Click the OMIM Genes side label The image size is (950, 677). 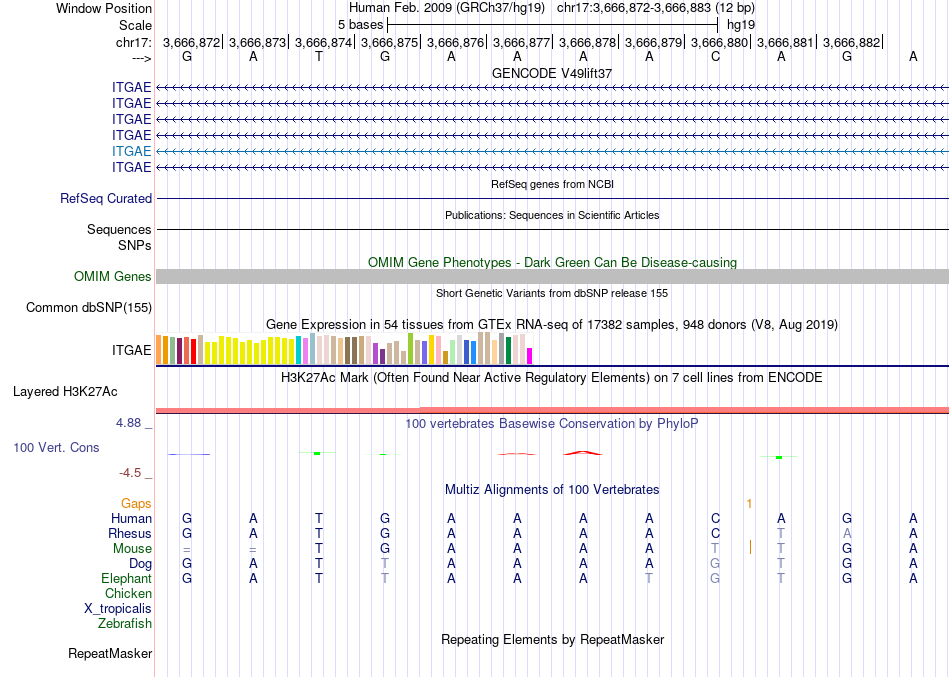click(x=113, y=276)
